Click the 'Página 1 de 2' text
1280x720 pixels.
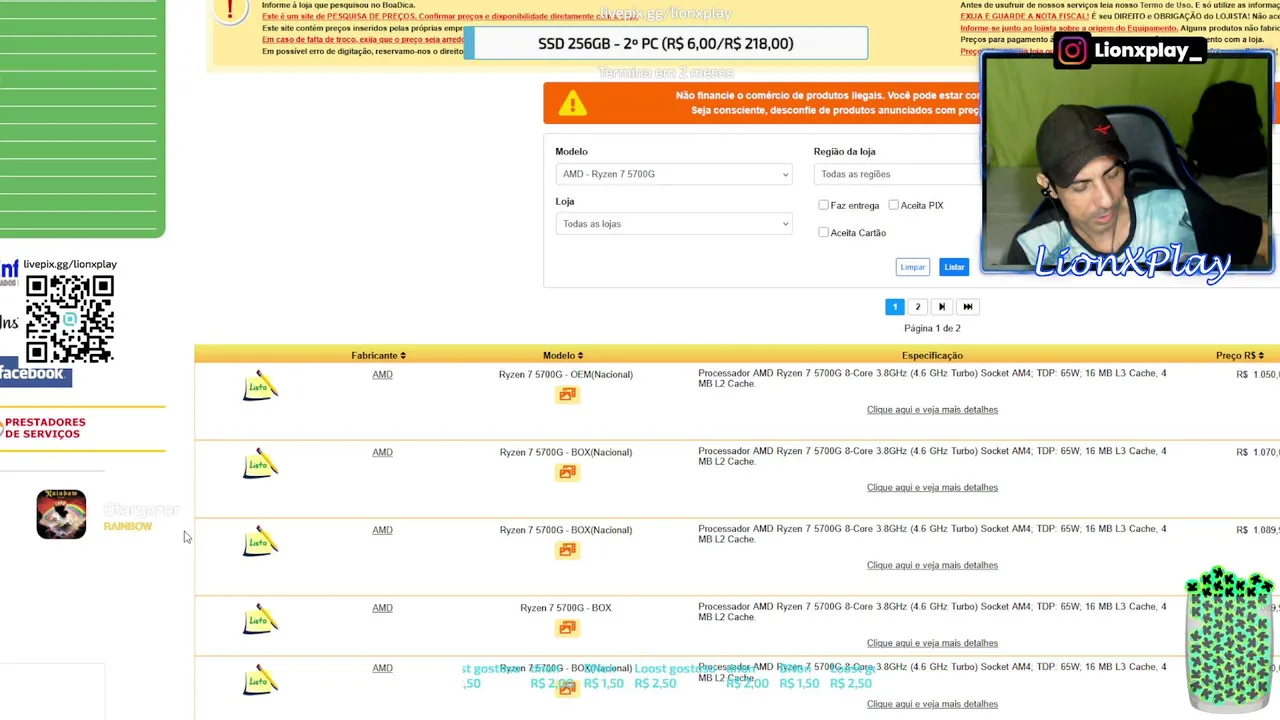coord(932,328)
